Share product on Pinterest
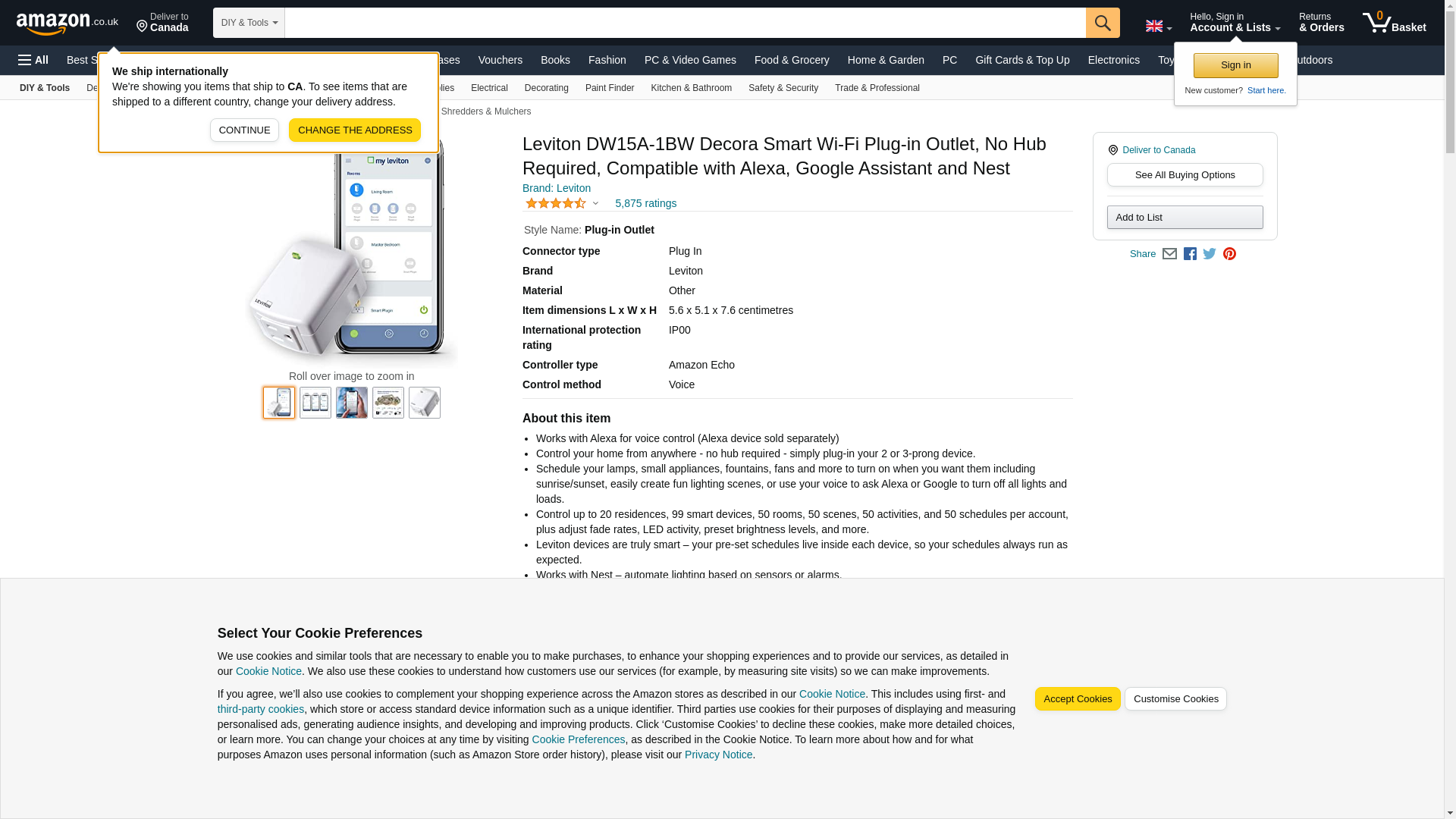Screen dimensions: 1456x819 coord(1229,254)
